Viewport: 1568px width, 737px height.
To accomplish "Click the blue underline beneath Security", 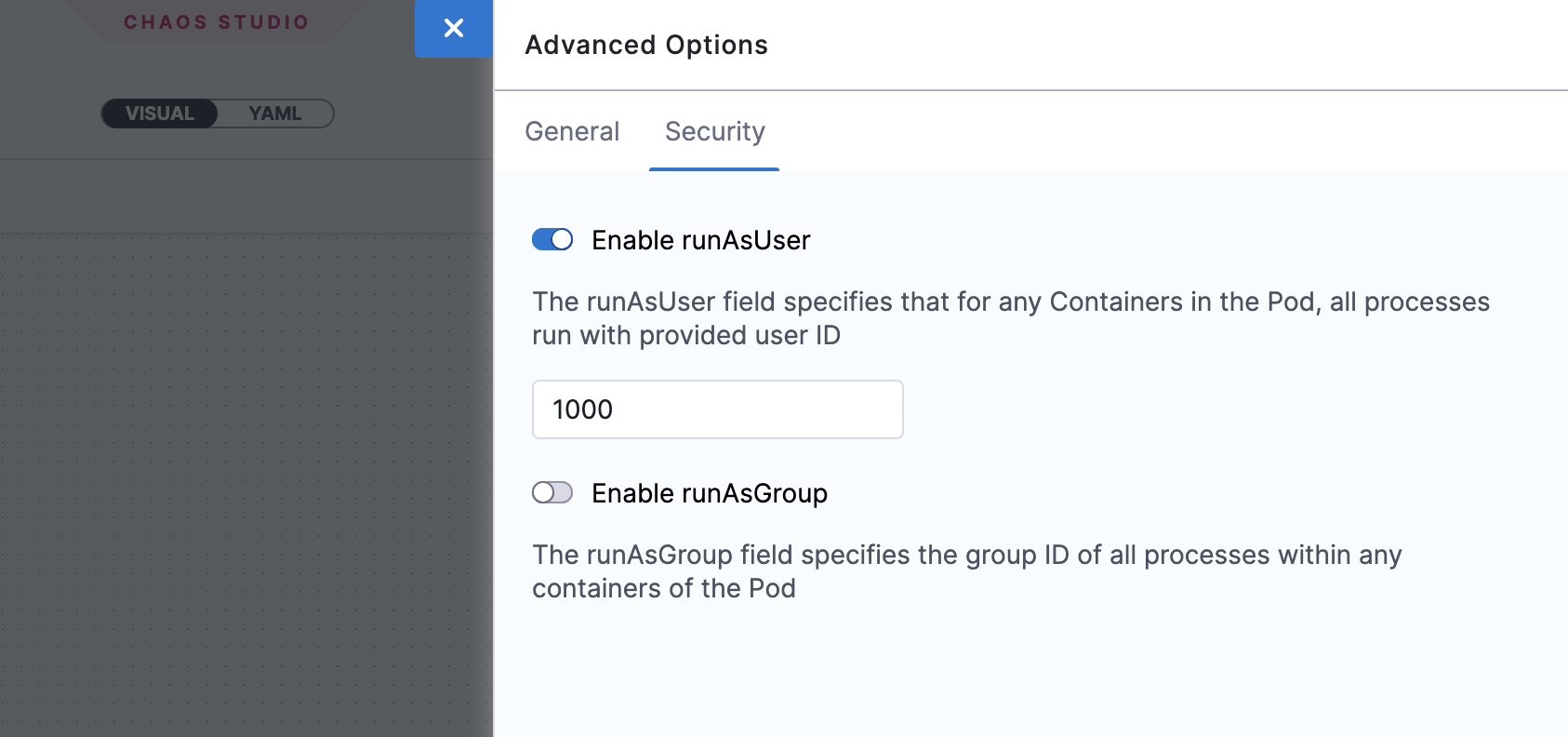I will coord(714,169).
